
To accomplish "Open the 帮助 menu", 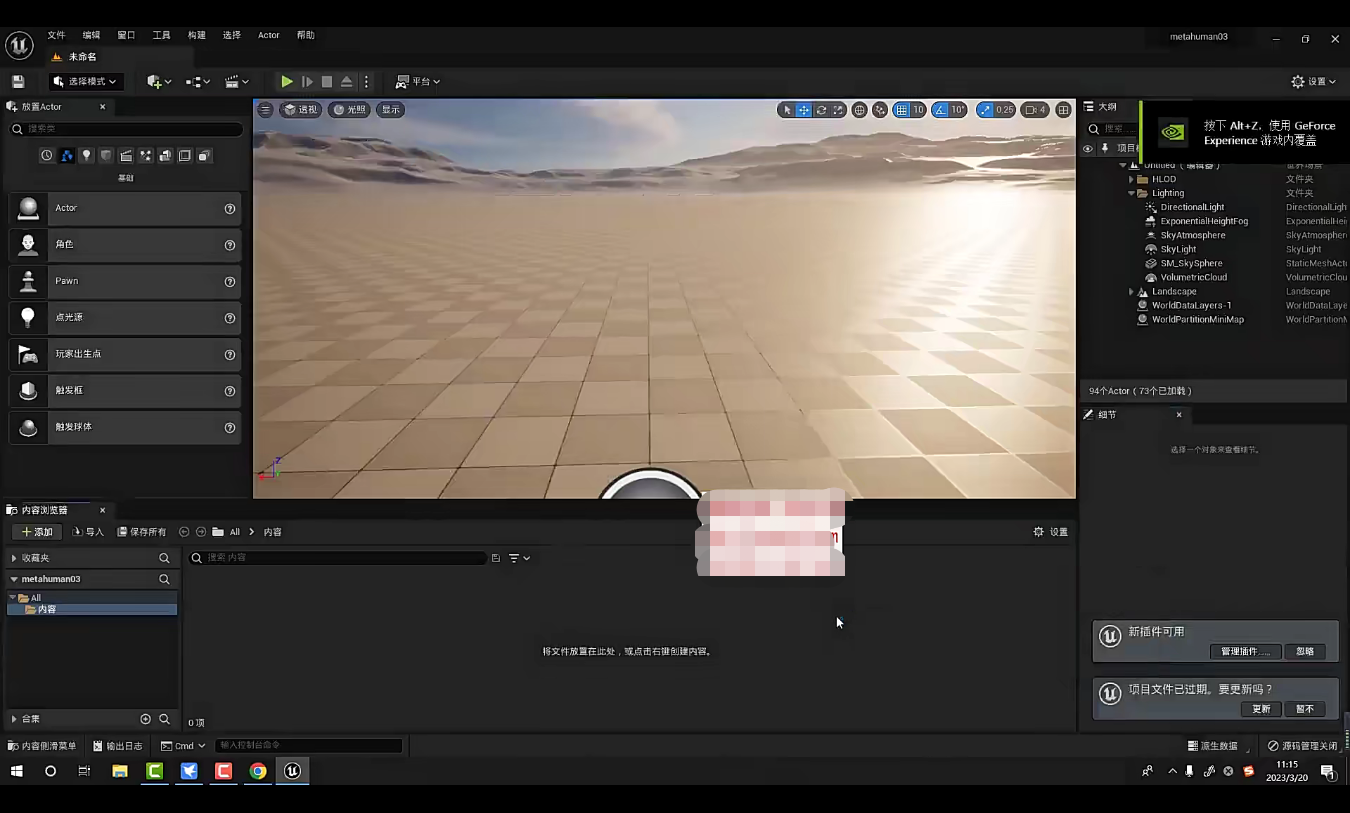I will [305, 35].
